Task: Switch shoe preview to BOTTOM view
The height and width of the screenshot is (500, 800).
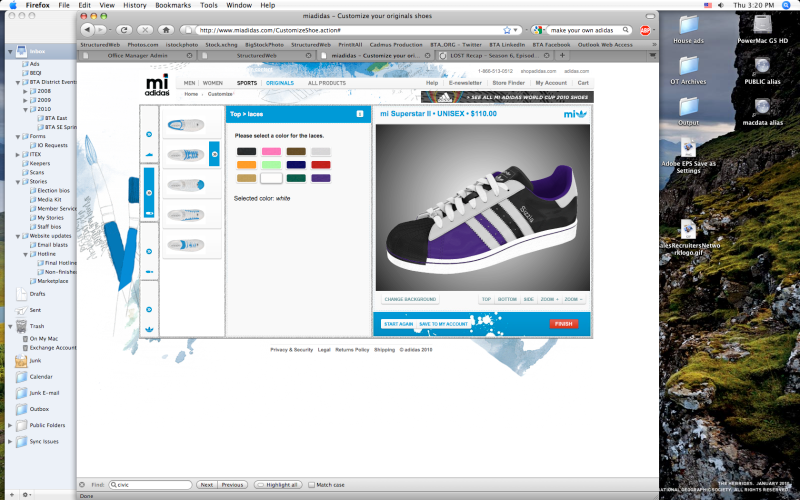Action: click(507, 299)
